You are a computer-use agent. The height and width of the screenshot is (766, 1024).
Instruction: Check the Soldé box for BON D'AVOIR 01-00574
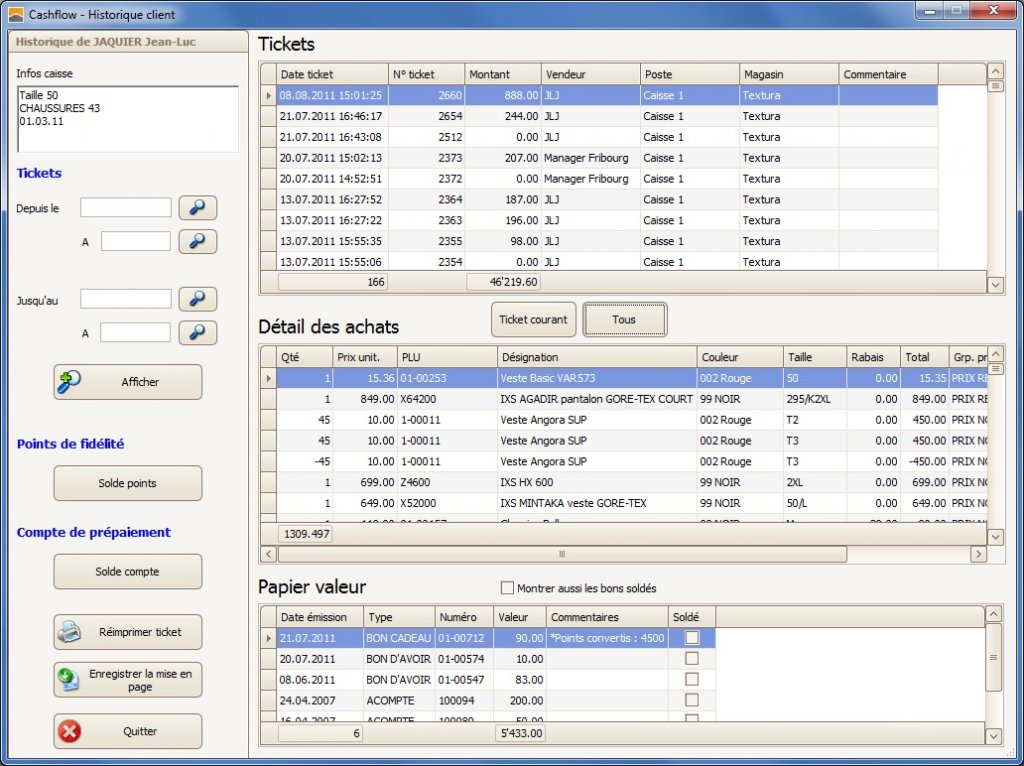tap(691, 658)
